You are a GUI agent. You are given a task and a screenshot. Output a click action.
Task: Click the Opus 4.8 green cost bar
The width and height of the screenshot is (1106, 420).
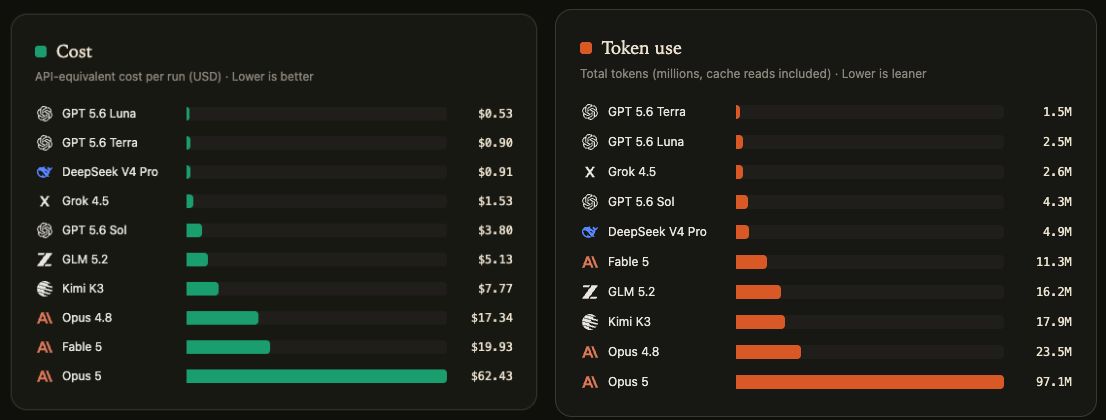[222, 318]
